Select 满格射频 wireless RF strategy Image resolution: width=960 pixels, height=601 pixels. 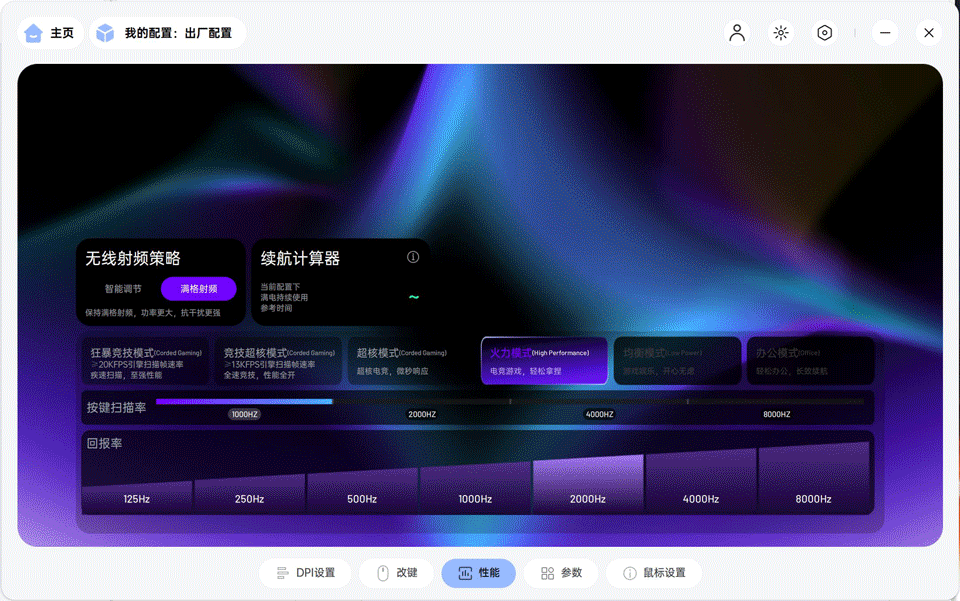198,289
